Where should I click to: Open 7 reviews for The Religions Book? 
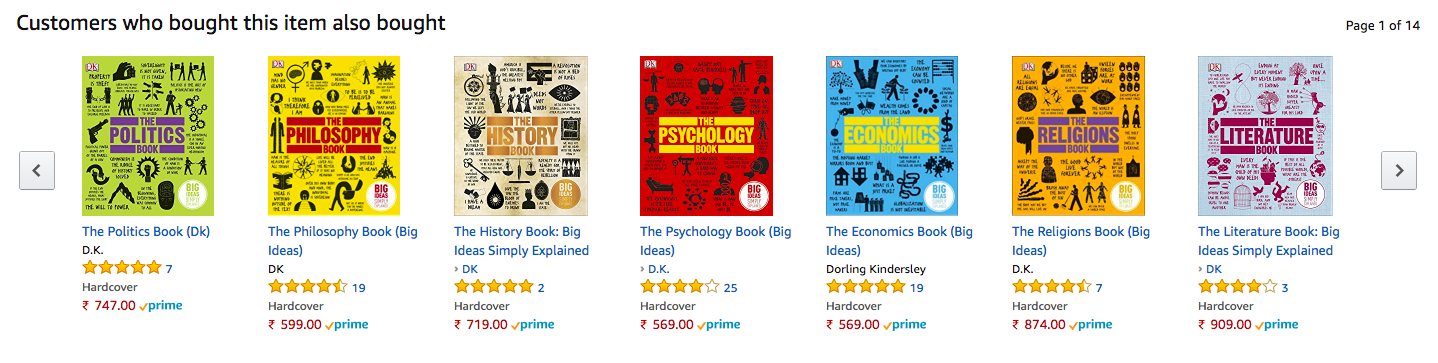(1099, 288)
